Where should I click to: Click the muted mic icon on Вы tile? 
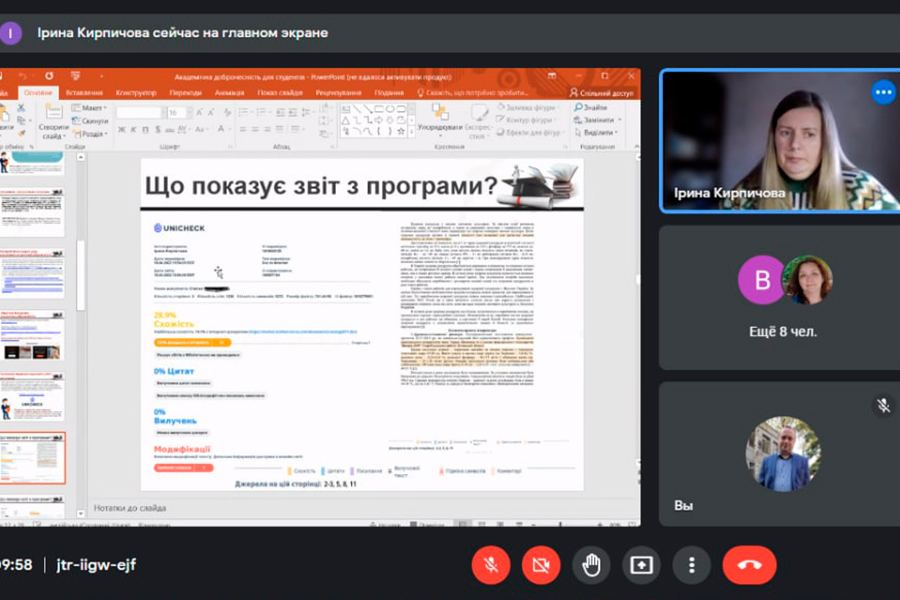pyautogui.click(x=883, y=405)
